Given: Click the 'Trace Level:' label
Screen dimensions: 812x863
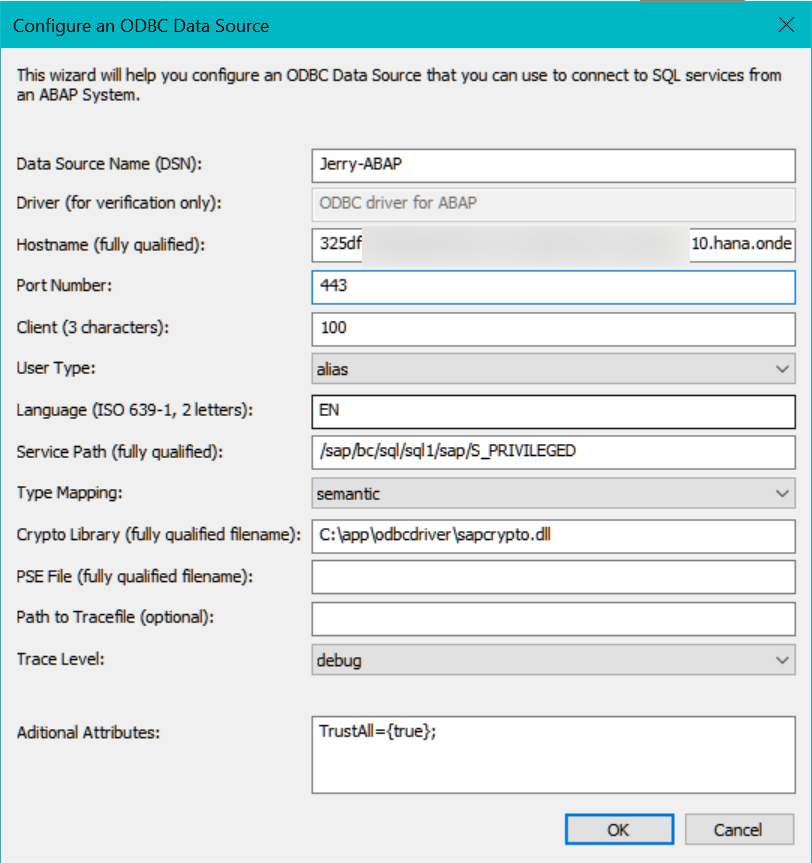Looking at the screenshot, I should 61,659.
